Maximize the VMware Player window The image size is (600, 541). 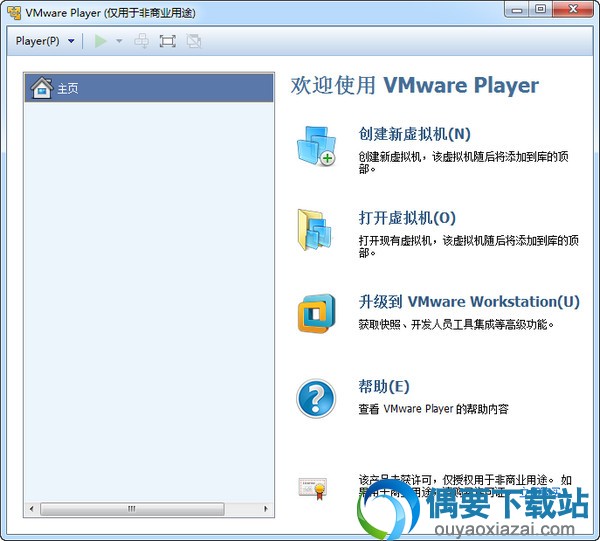540,10
